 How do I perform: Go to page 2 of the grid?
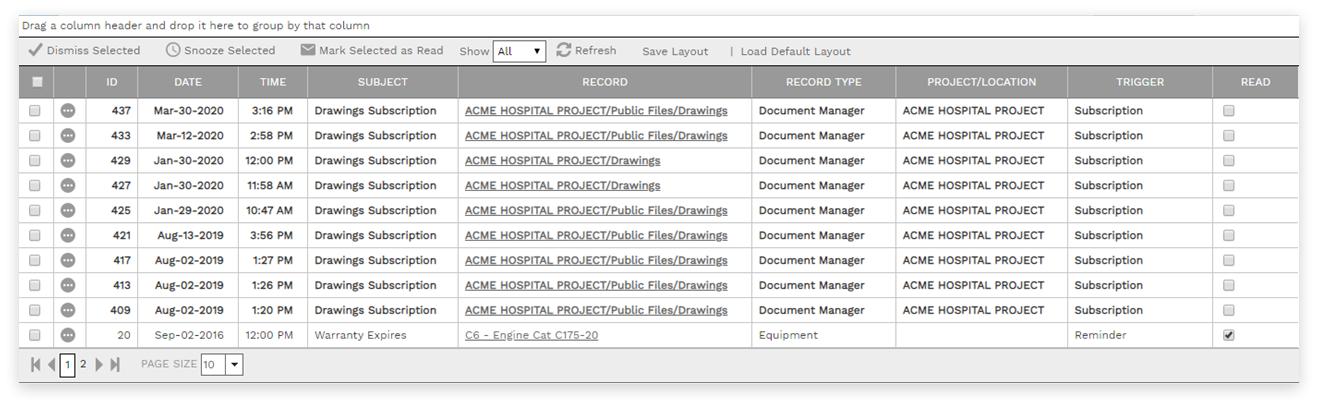83,365
